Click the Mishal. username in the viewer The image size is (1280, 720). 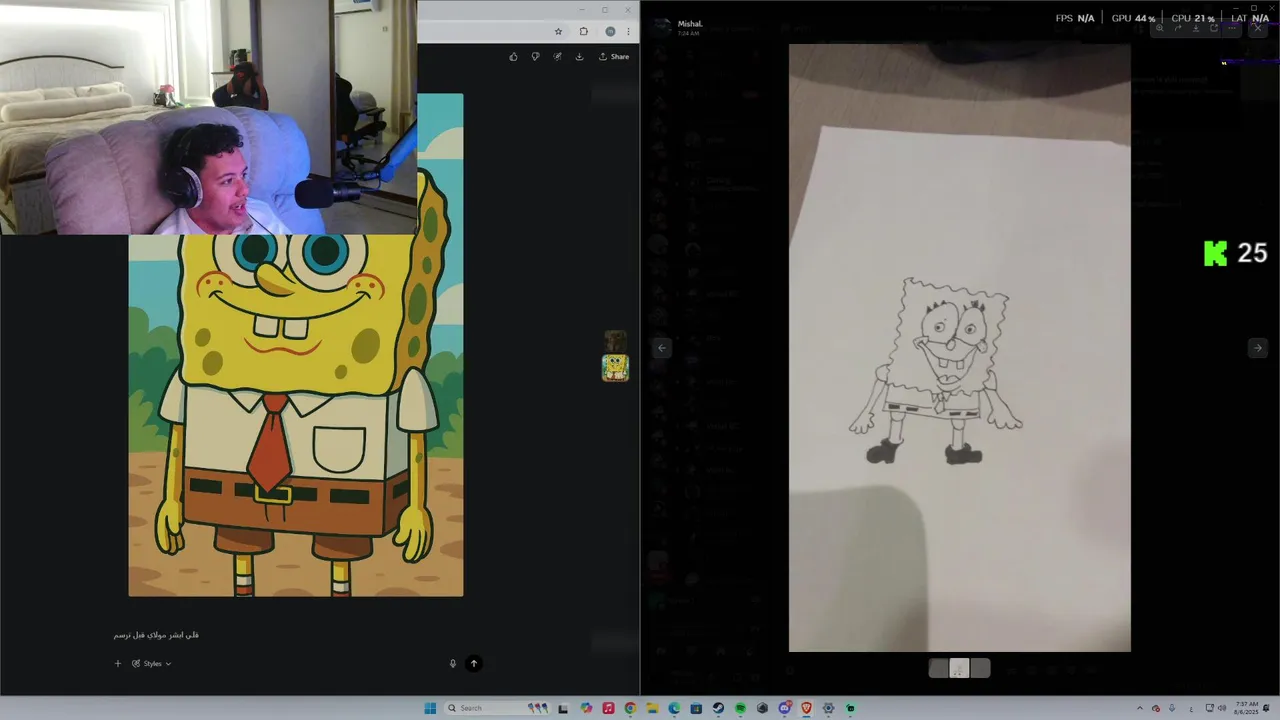[x=690, y=24]
